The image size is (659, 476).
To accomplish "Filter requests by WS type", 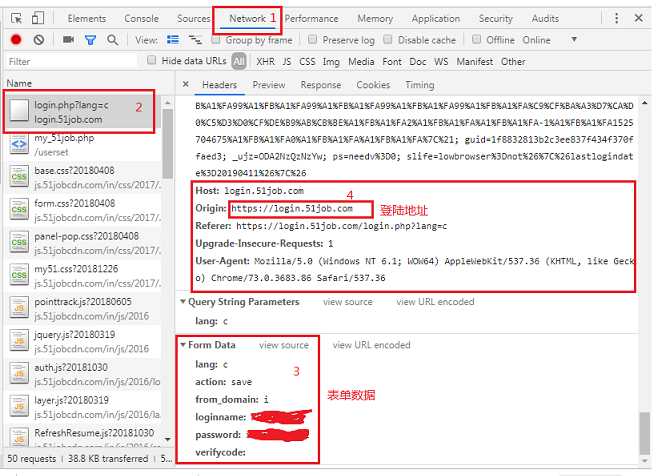I will click(x=441, y=62).
